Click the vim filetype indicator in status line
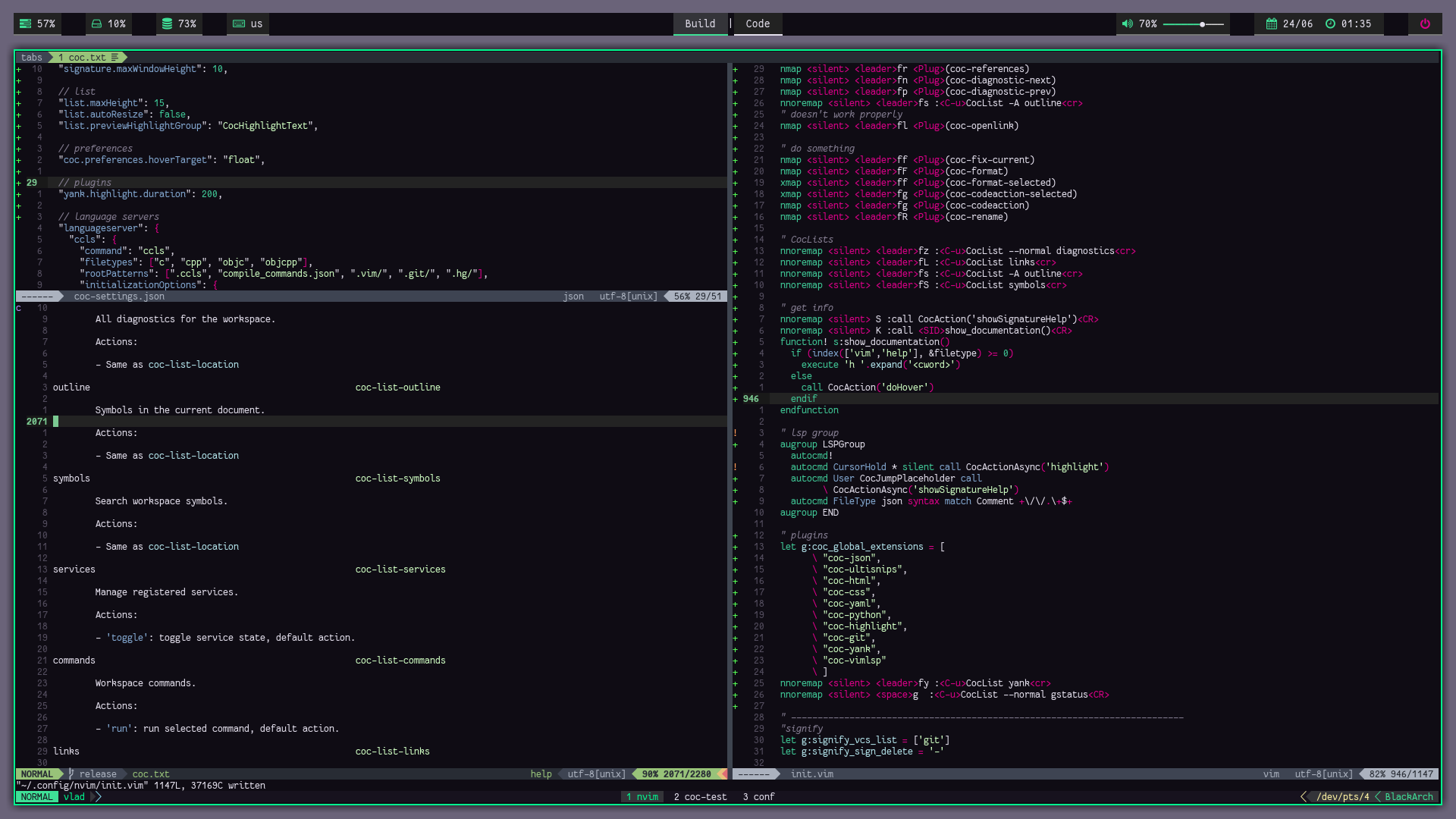 point(1271,774)
